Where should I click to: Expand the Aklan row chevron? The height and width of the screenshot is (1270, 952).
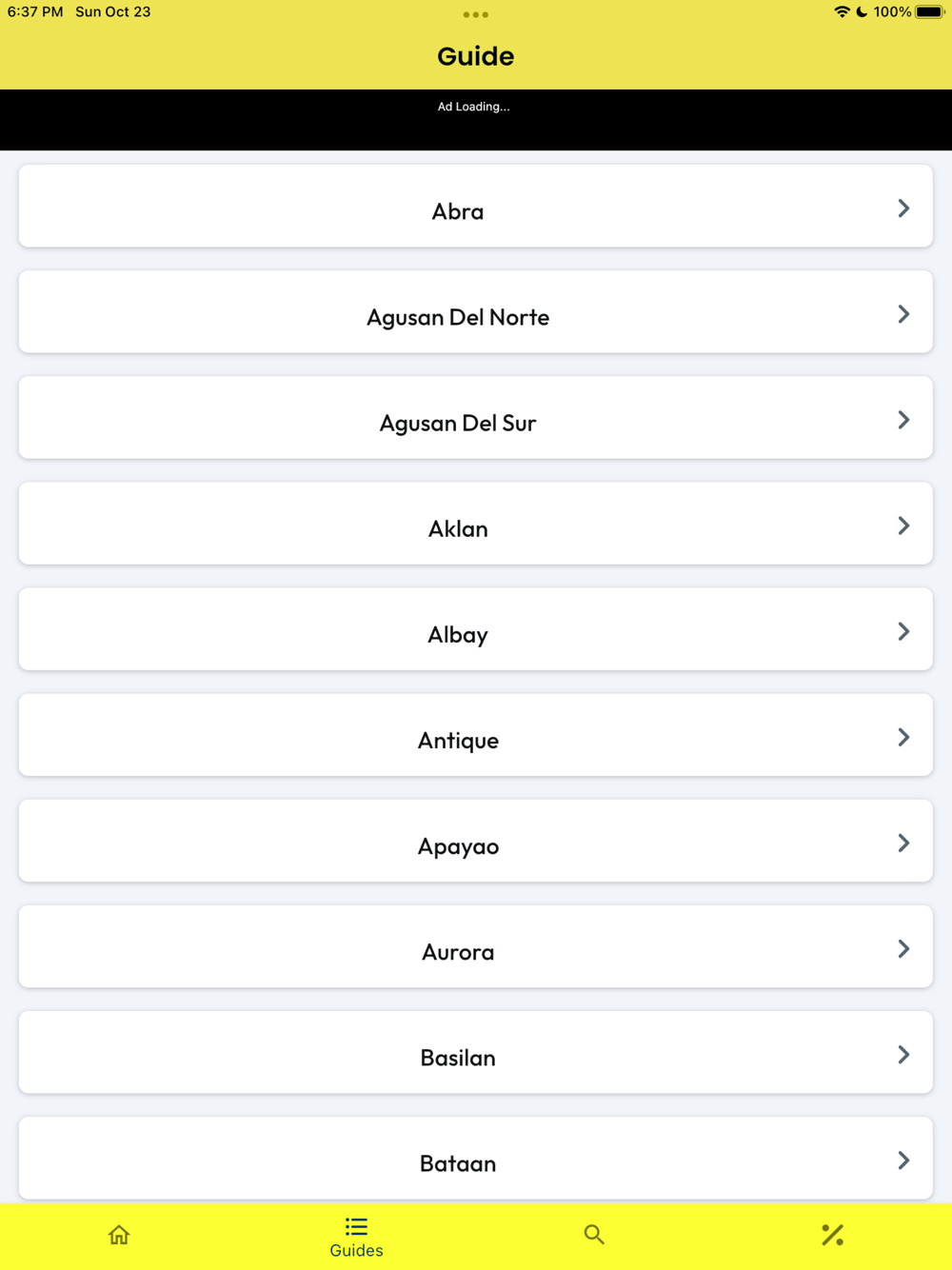903,526
